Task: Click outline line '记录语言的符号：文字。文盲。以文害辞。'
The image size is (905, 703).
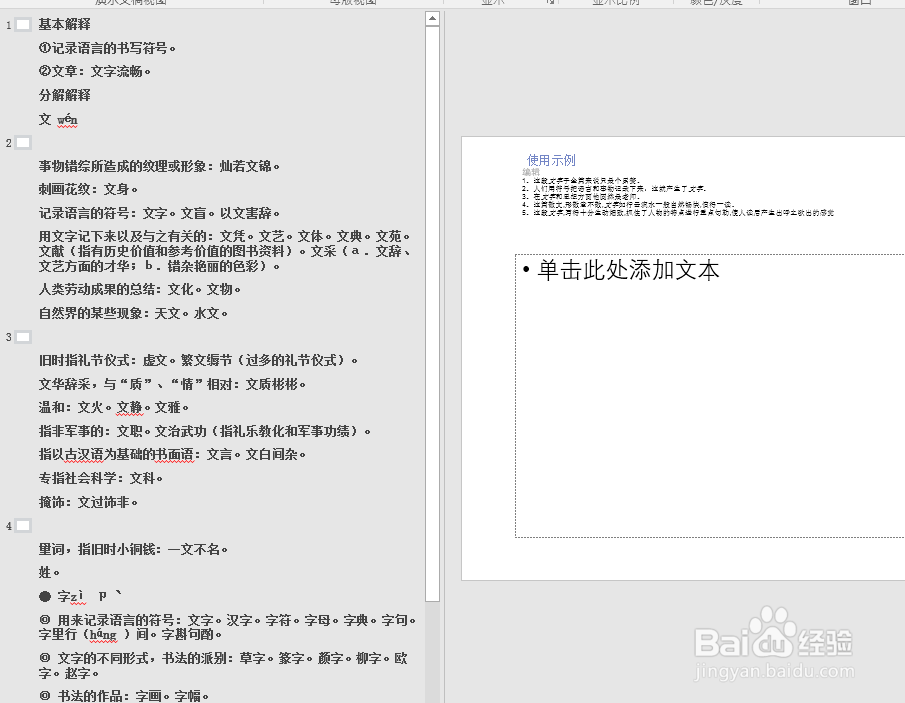Action: tap(159, 214)
